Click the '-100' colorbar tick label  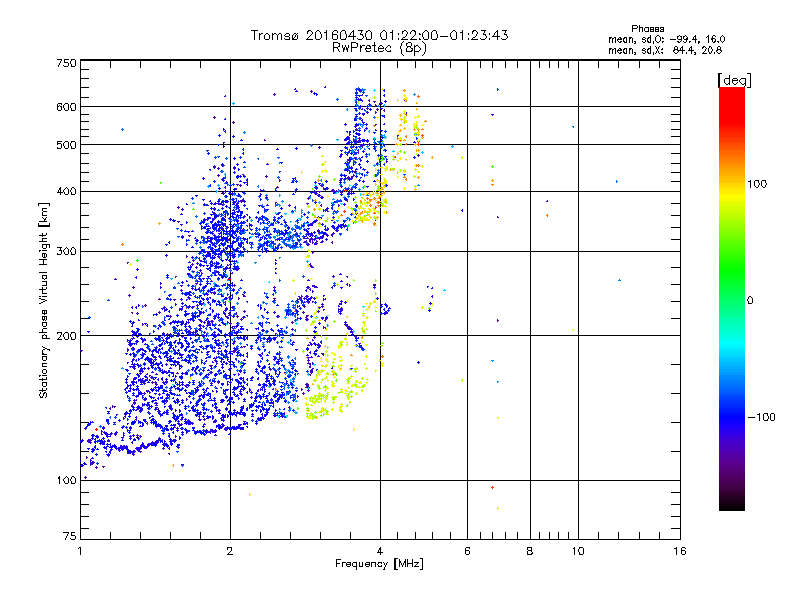coord(761,417)
